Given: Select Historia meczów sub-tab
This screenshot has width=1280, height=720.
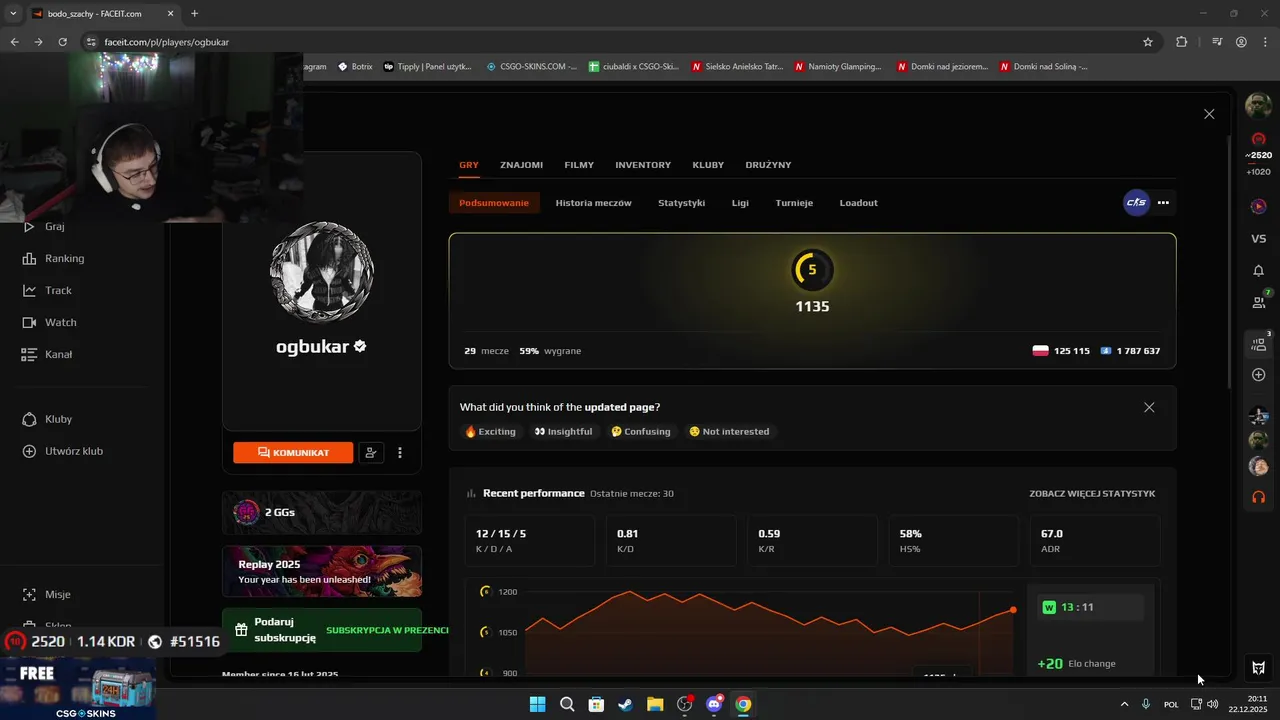Looking at the screenshot, I should tap(593, 203).
